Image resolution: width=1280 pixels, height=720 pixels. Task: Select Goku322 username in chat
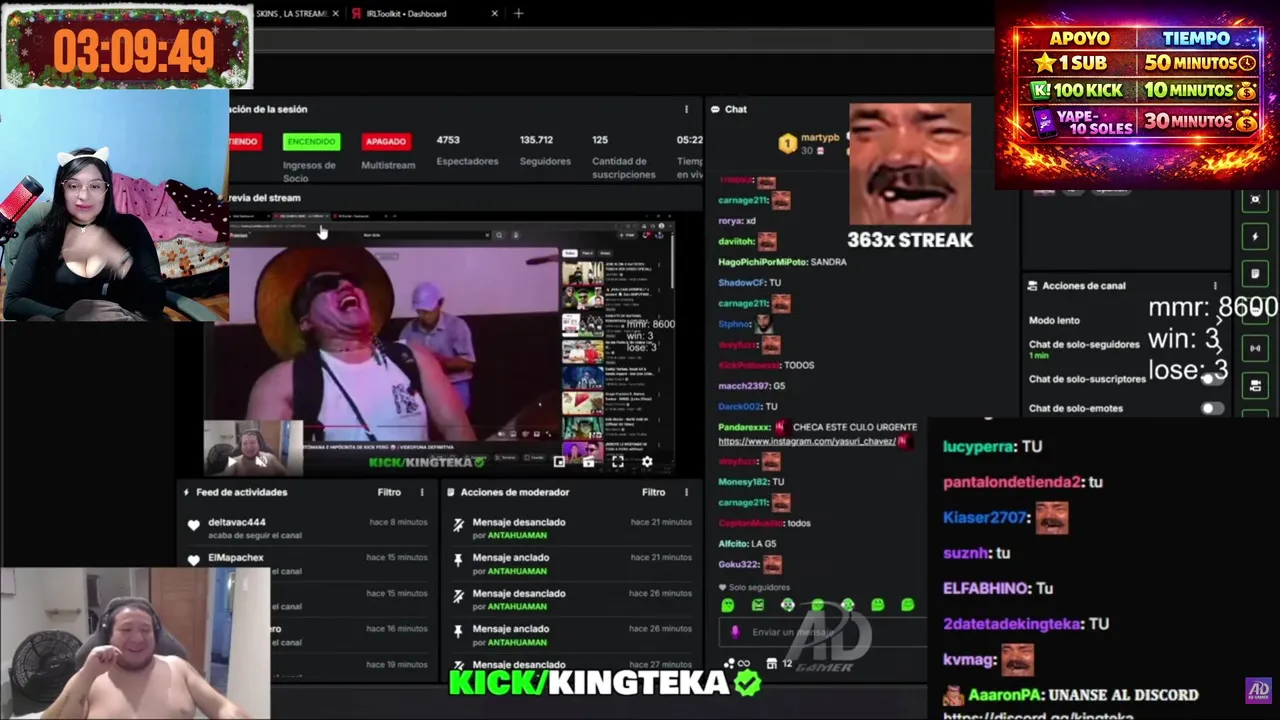[x=739, y=565]
